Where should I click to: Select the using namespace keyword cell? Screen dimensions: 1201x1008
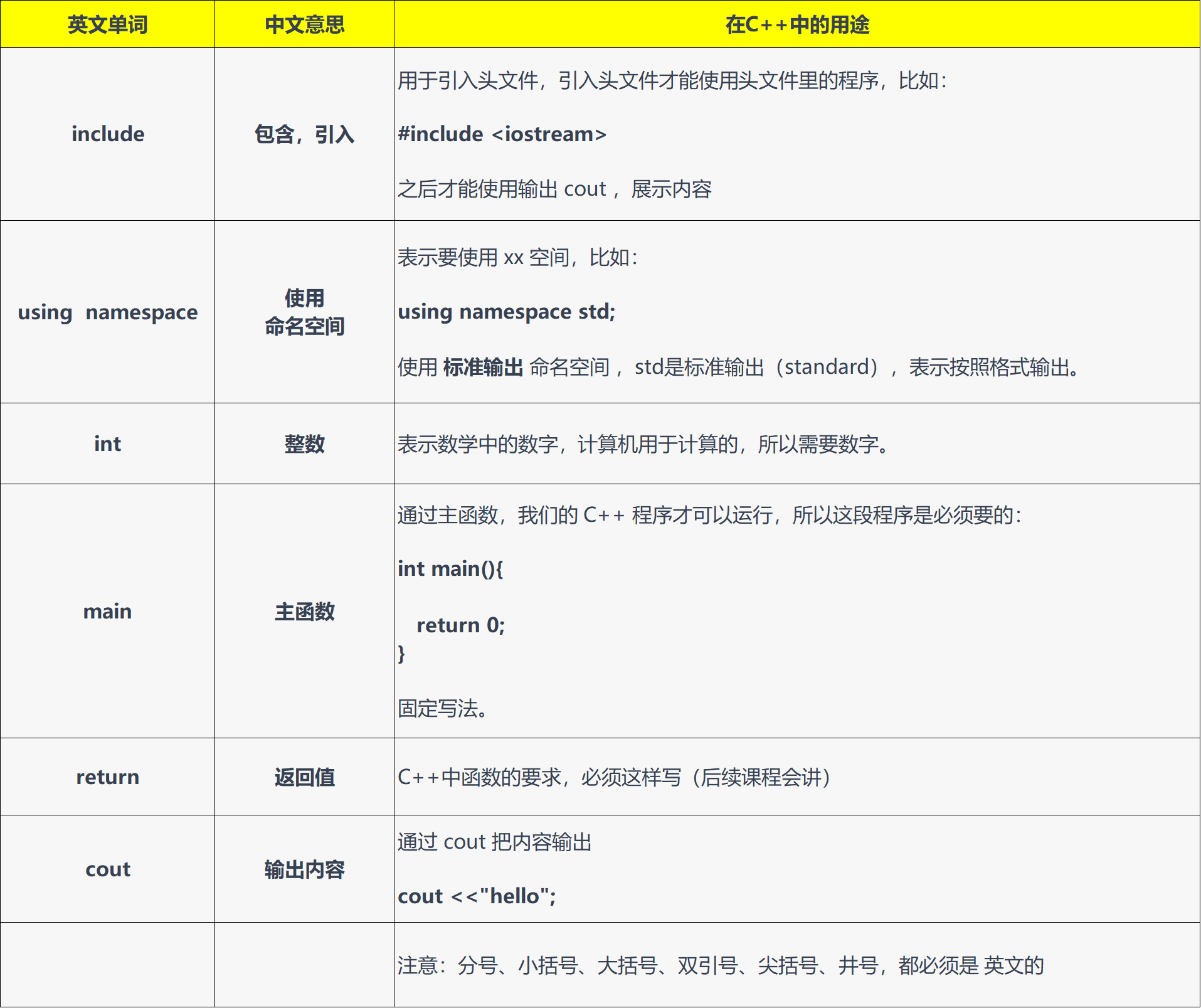click(107, 312)
